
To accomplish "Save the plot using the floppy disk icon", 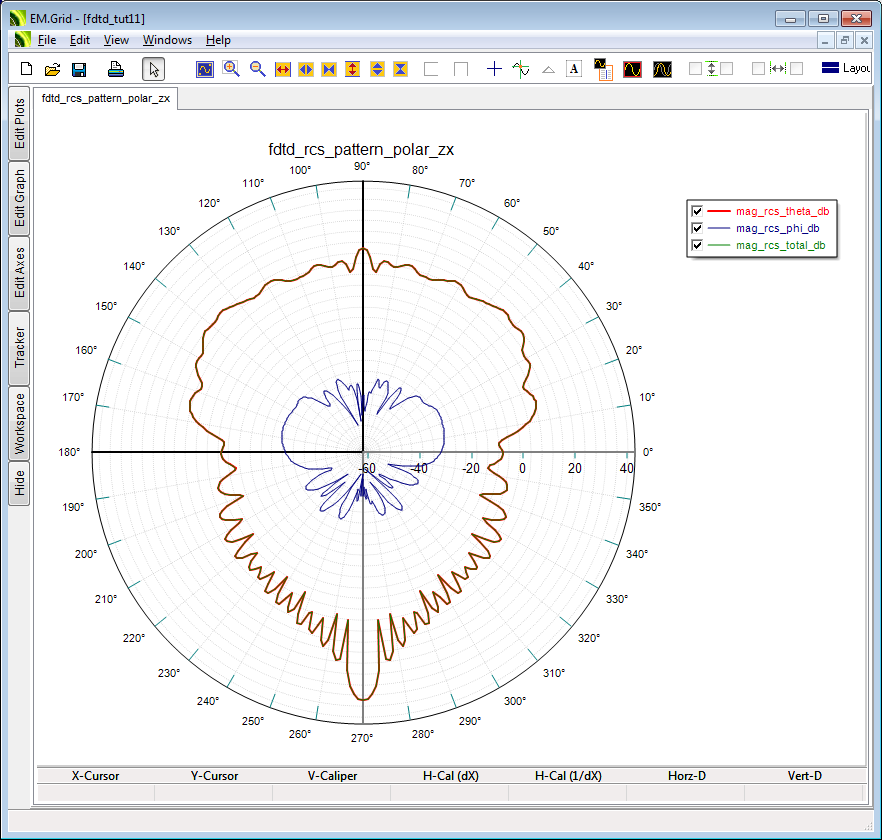I will [x=78, y=69].
